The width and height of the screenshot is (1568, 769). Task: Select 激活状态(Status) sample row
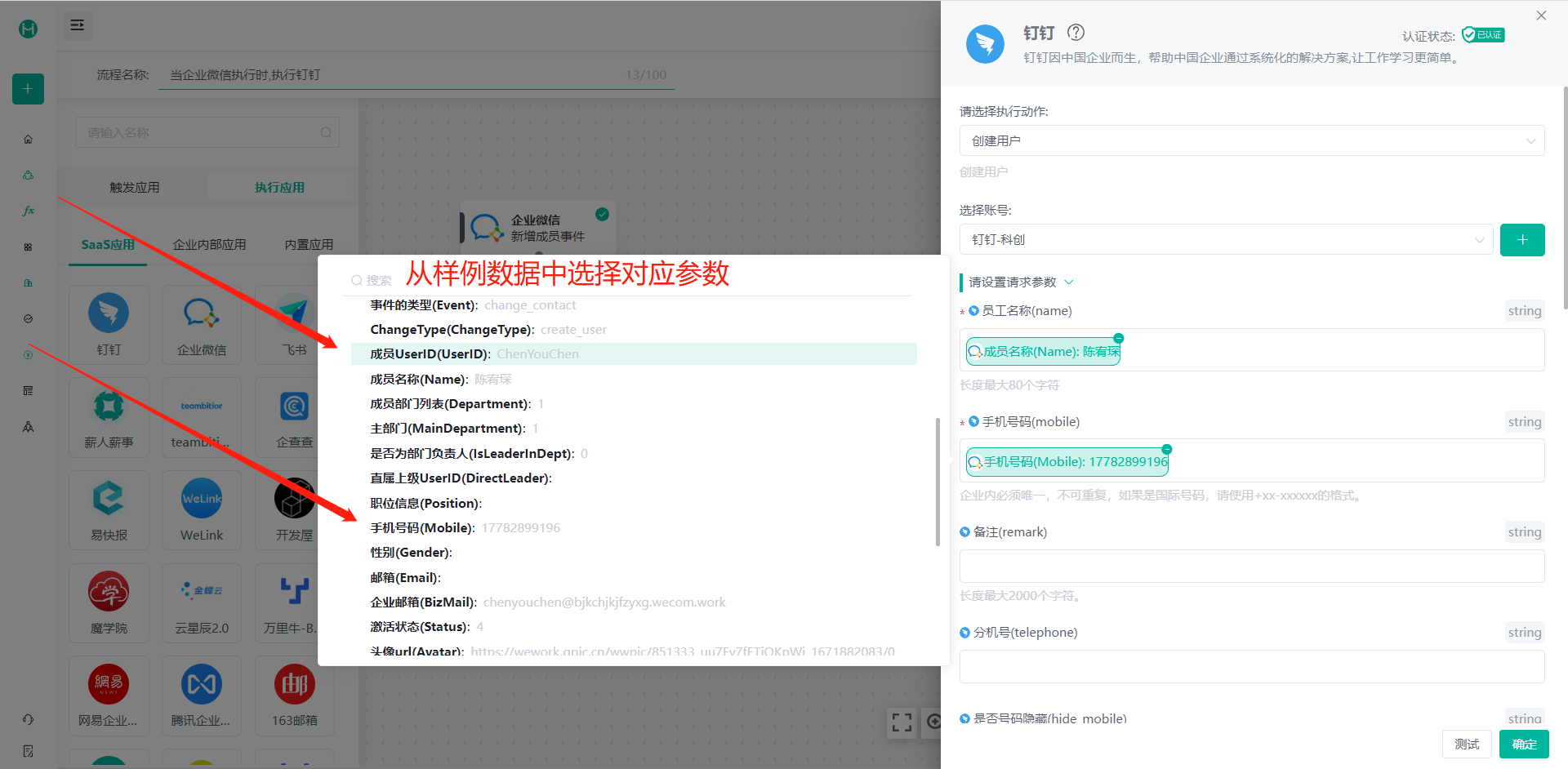click(634, 627)
